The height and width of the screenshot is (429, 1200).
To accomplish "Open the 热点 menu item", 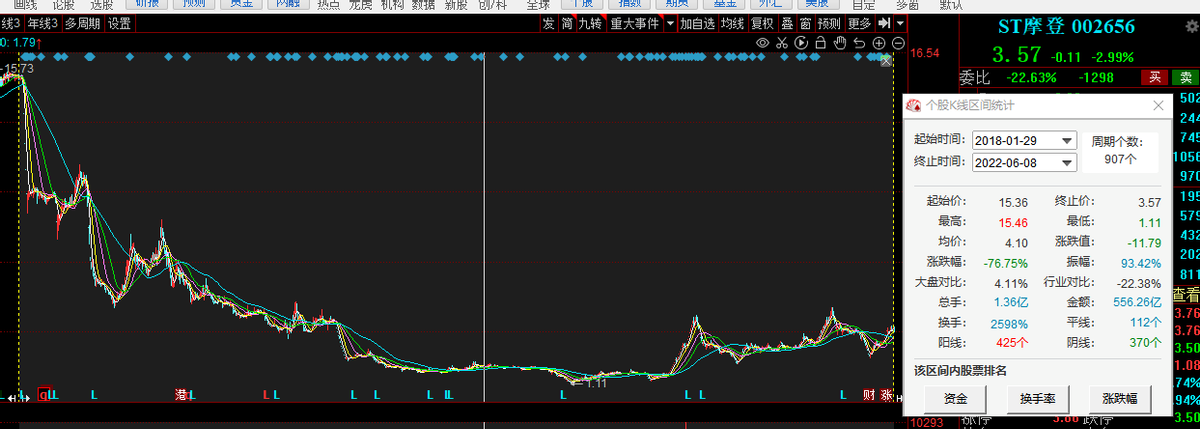I will (328, 5).
